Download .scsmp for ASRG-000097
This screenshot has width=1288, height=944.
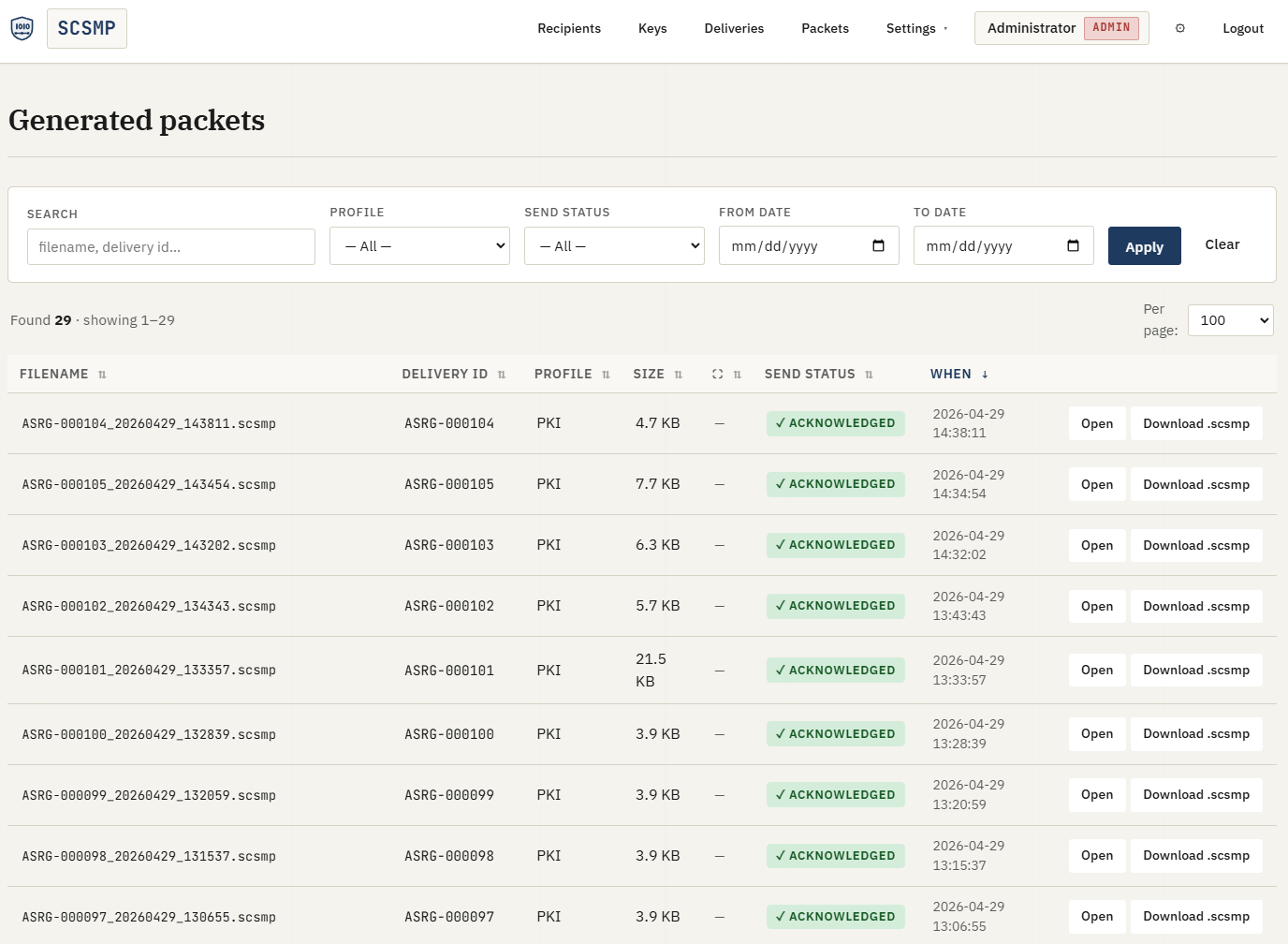point(1196,917)
